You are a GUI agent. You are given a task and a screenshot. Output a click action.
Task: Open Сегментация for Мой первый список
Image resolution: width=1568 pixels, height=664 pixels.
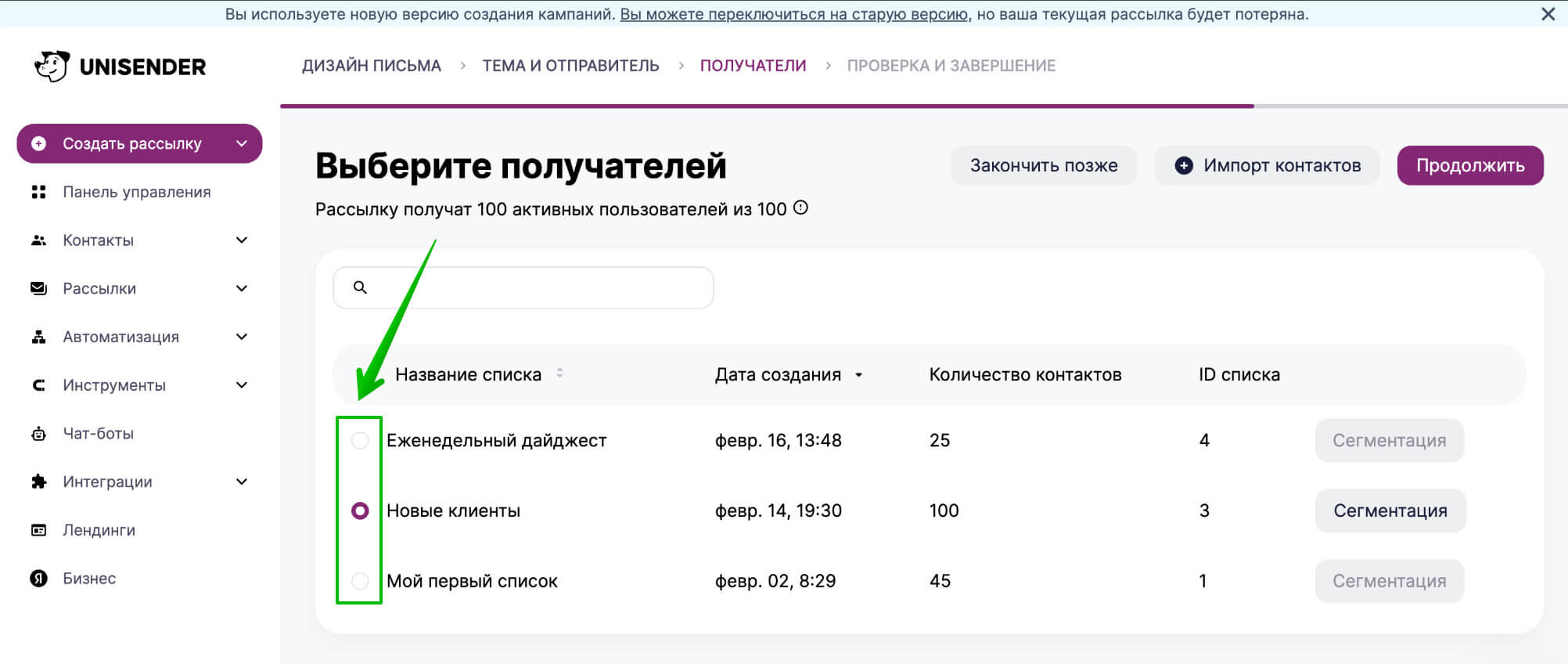[x=1390, y=581]
